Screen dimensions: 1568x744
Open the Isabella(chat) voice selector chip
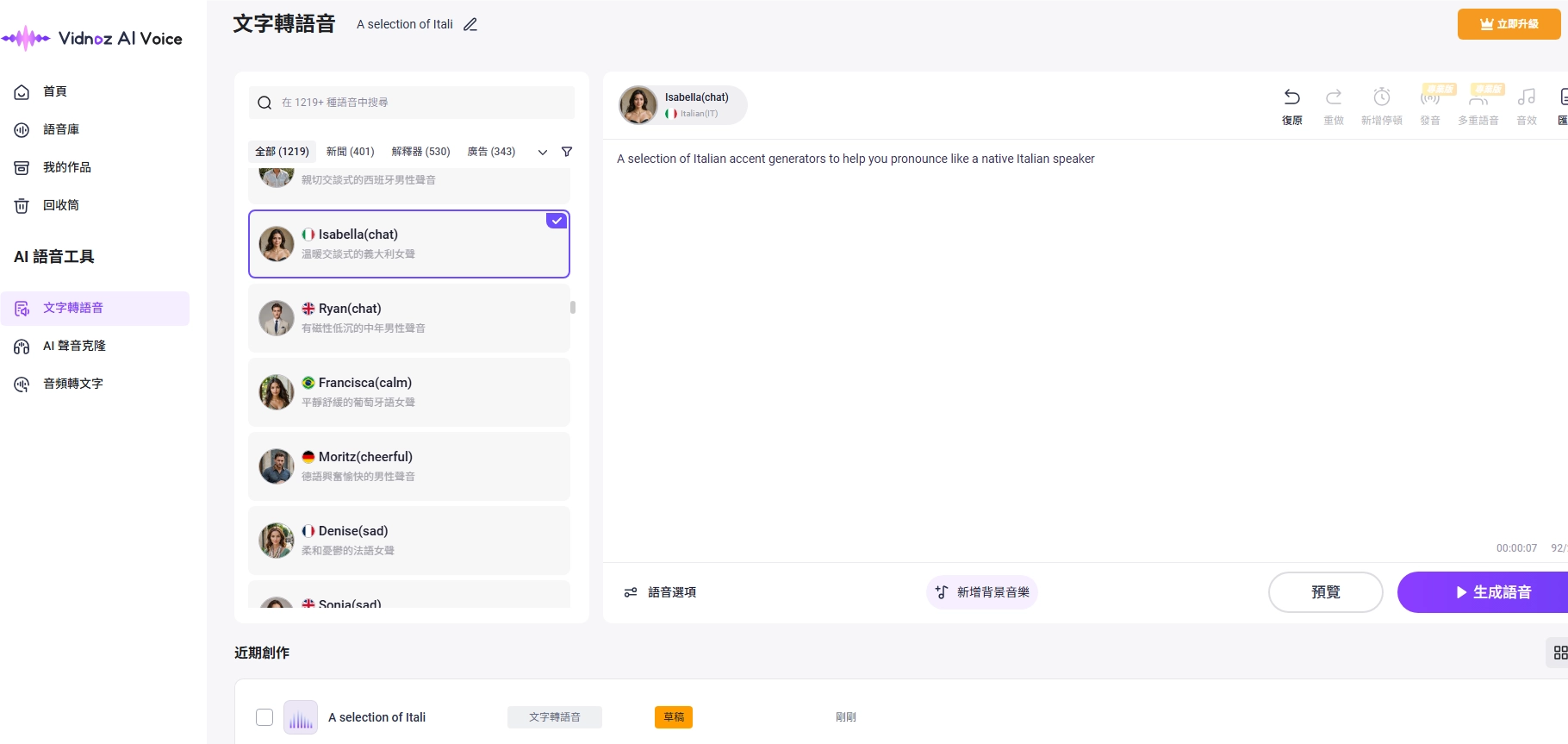pyautogui.click(x=682, y=105)
